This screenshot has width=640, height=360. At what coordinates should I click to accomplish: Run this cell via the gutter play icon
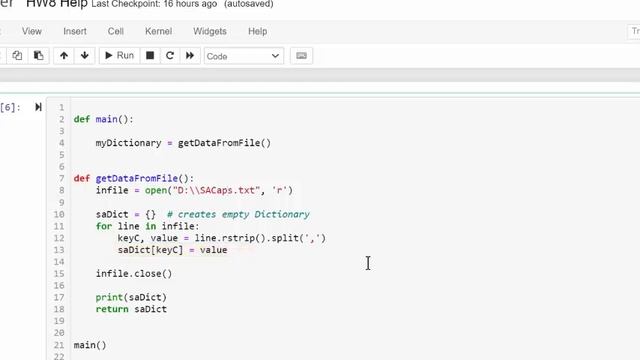[38, 107]
